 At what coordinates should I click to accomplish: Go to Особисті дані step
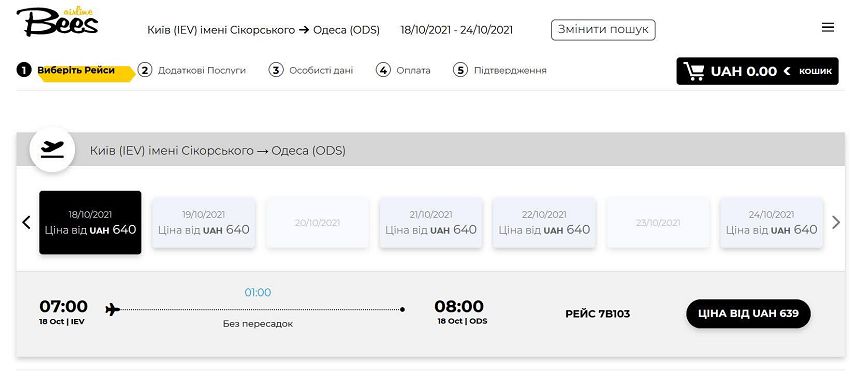point(311,70)
